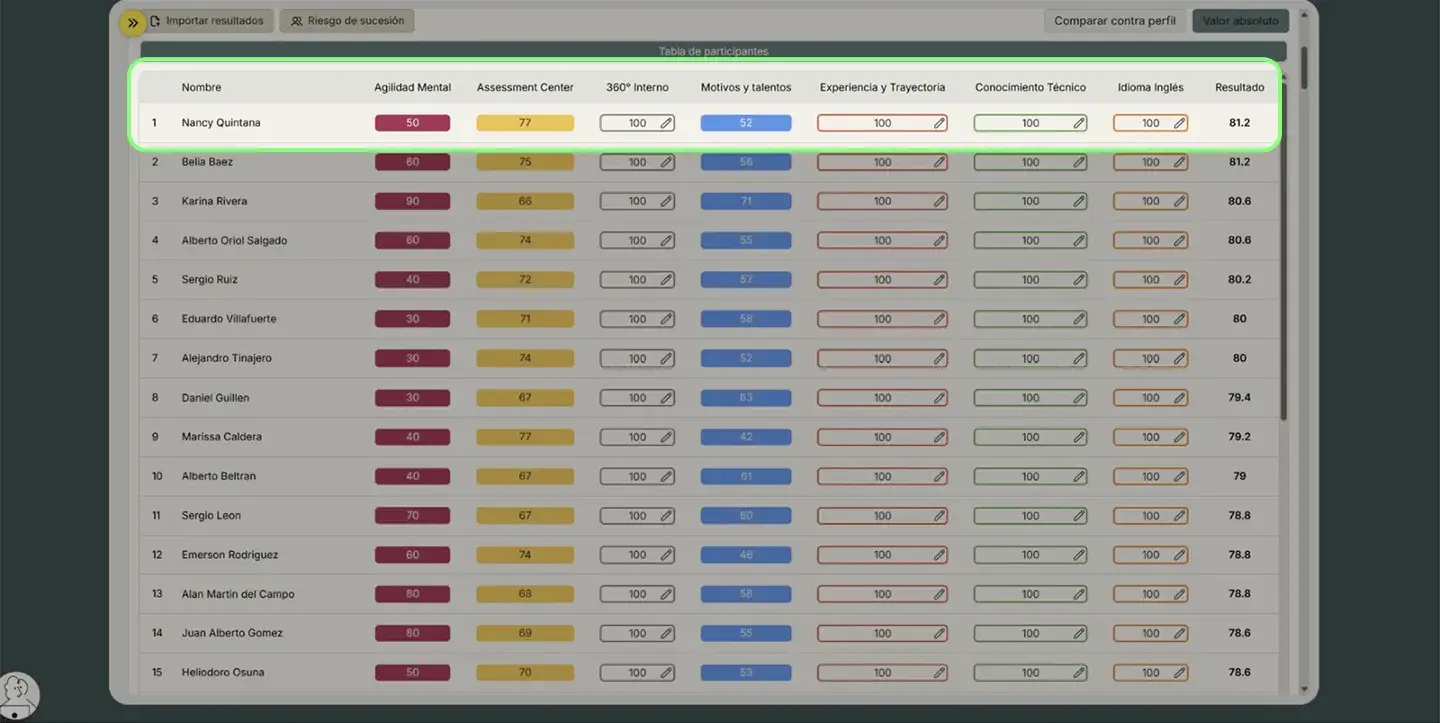
Task: Edit Eduardo Villafuerte's 360° Interno pencil icon
Action: click(x=666, y=319)
